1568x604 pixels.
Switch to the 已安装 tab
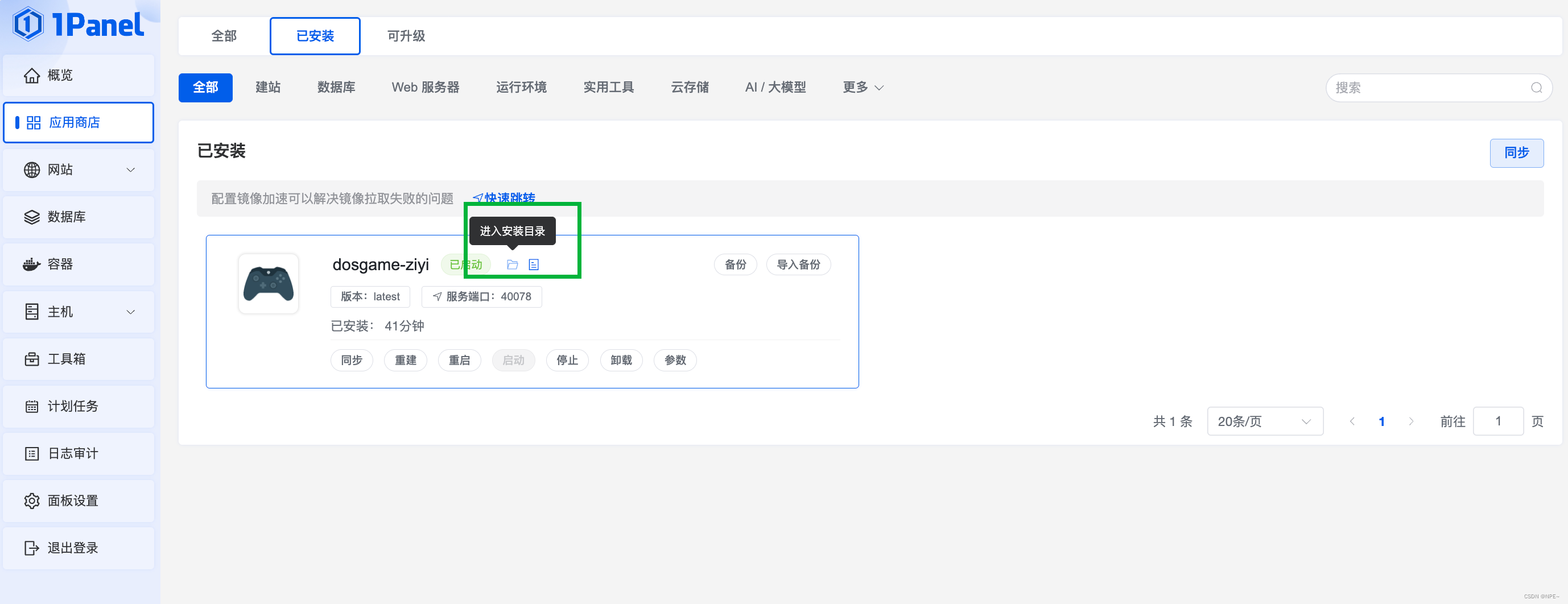[315, 36]
